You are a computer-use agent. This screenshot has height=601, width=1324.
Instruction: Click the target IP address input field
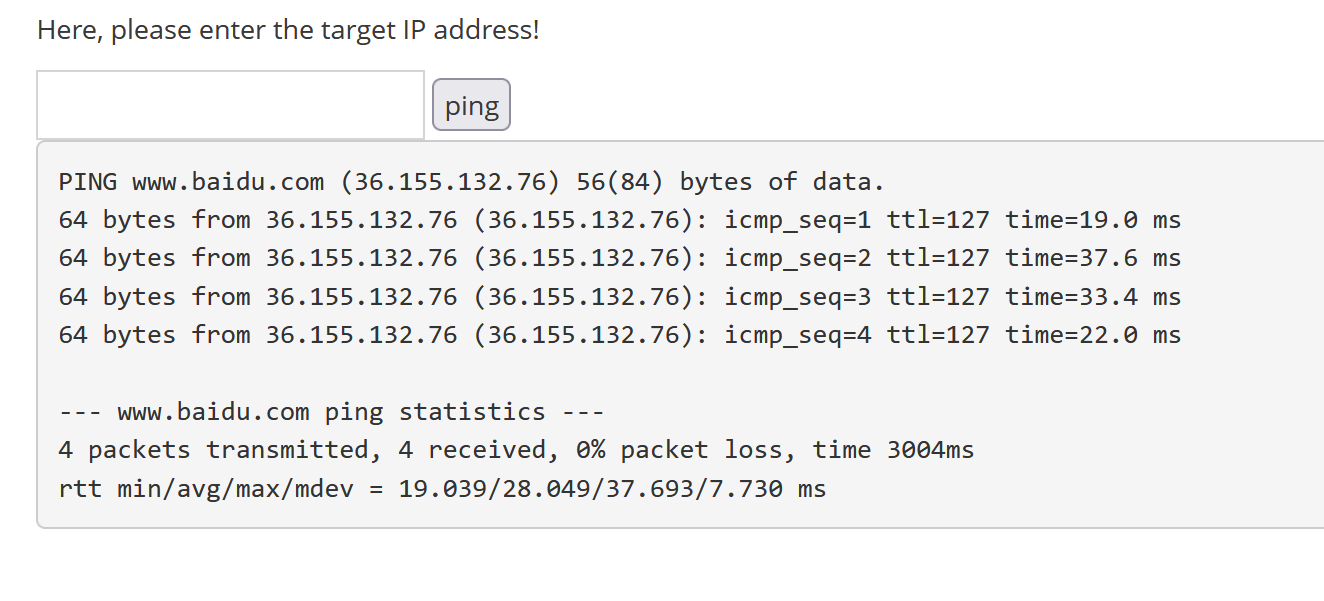click(x=230, y=105)
